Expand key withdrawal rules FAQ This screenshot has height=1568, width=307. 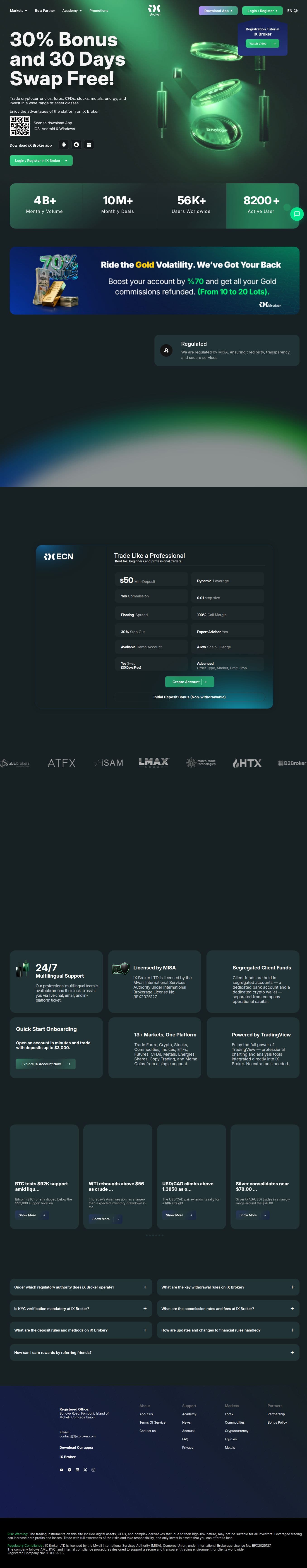(x=228, y=1287)
